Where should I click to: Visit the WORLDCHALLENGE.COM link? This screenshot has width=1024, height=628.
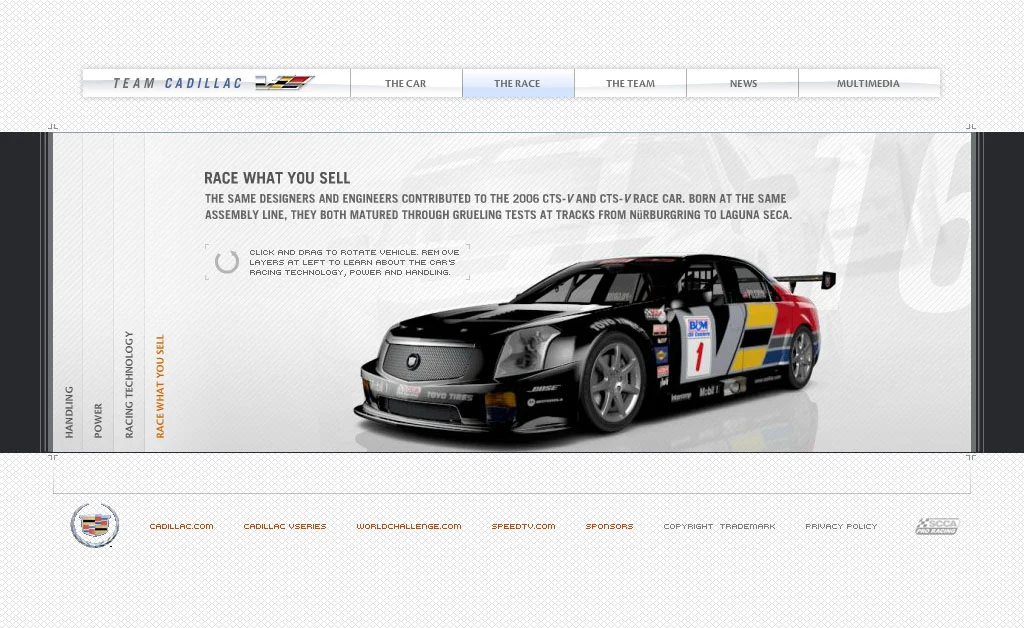[409, 526]
